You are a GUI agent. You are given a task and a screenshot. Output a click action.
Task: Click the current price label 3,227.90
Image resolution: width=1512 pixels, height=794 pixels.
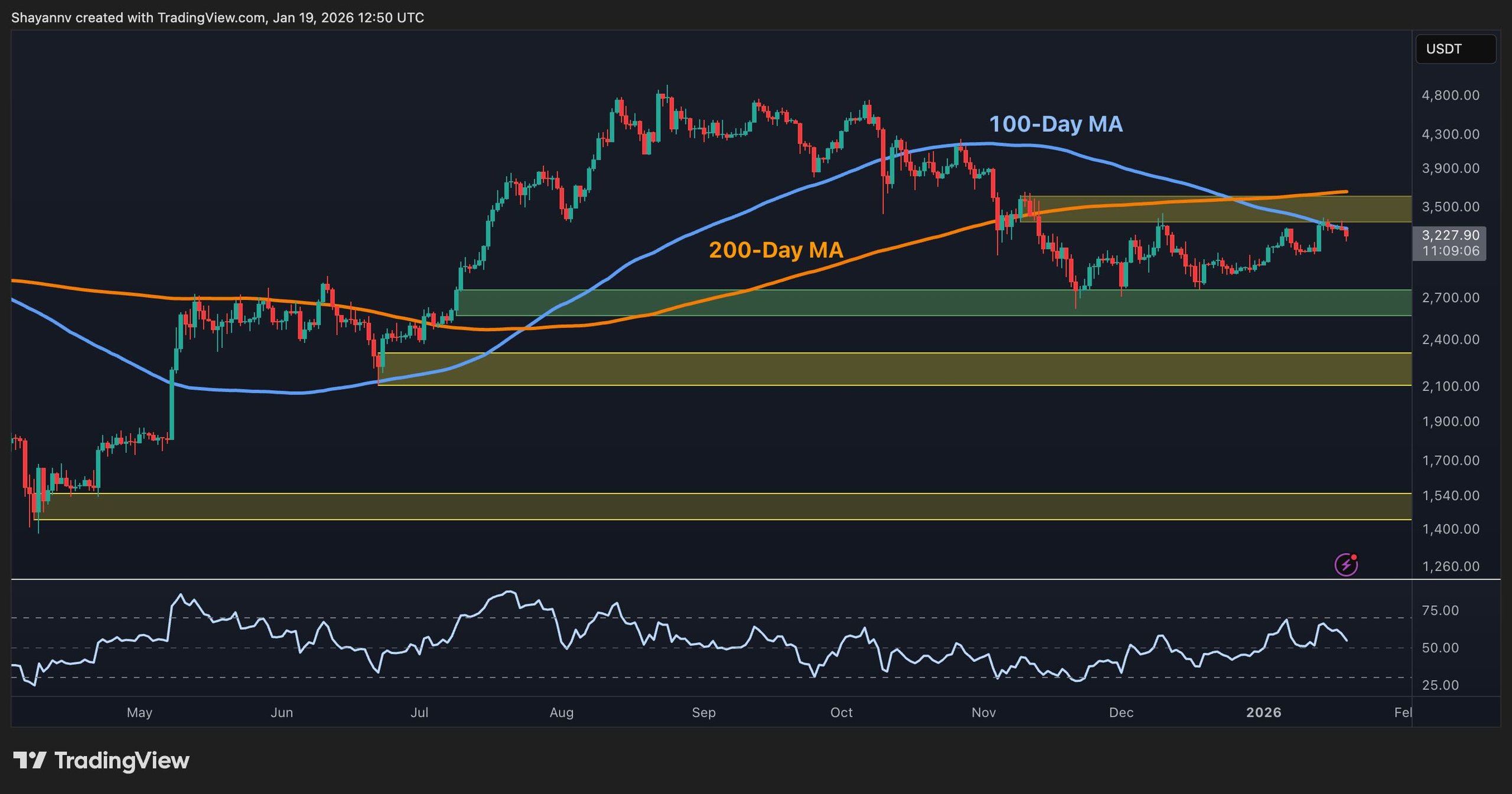(x=1451, y=235)
